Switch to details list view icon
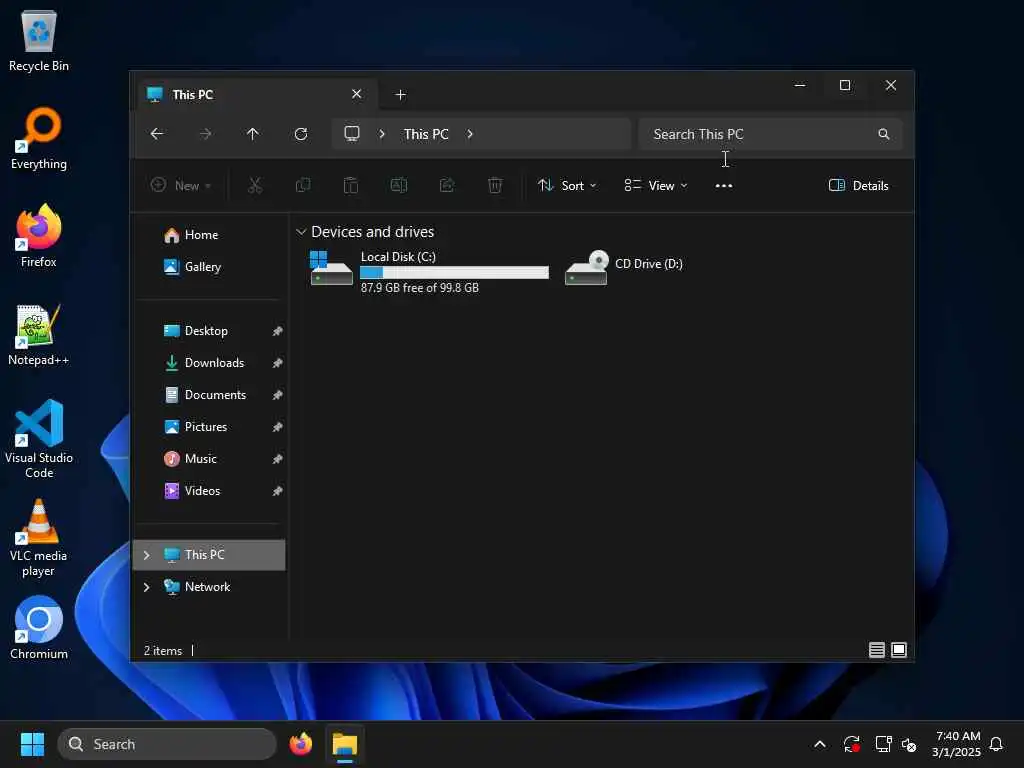The height and width of the screenshot is (768, 1024). pos(876,650)
